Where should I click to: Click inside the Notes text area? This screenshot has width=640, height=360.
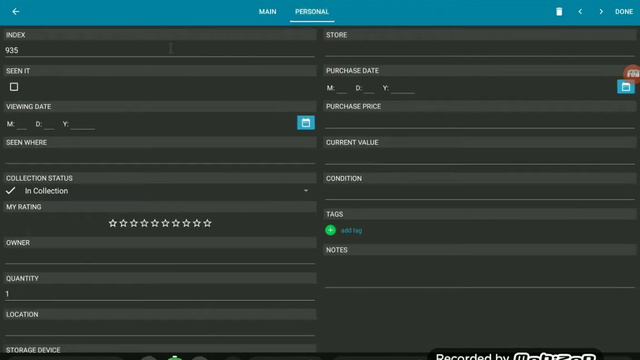480,272
